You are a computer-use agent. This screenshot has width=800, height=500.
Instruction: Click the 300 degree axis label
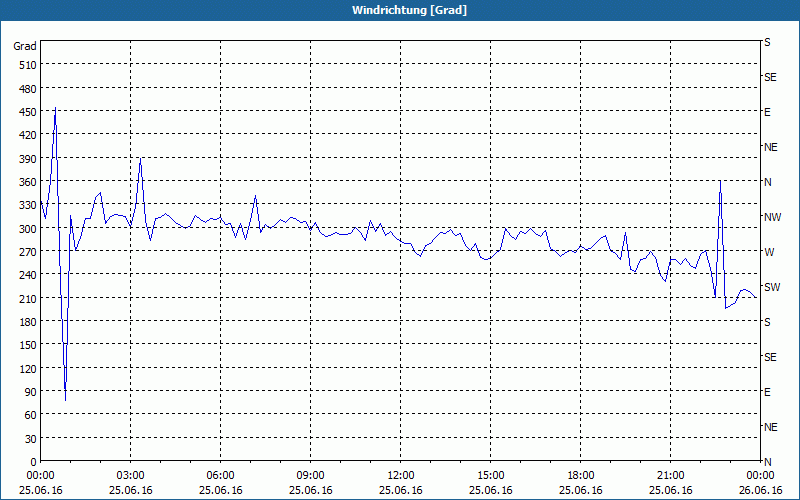[x=29, y=229]
